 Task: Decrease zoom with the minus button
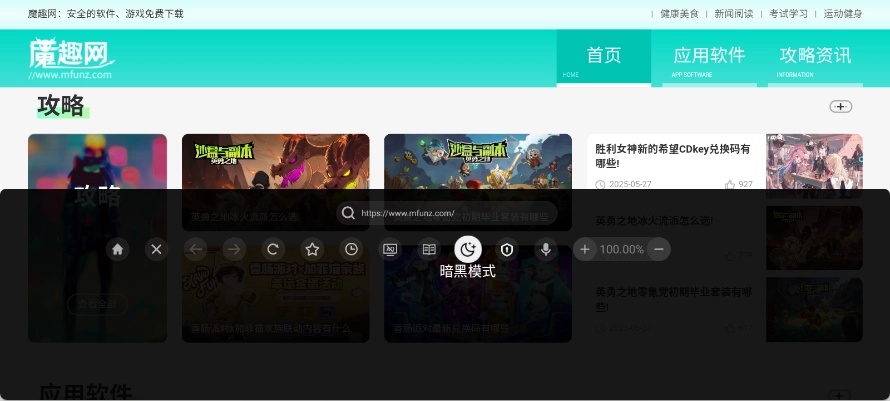pos(659,249)
